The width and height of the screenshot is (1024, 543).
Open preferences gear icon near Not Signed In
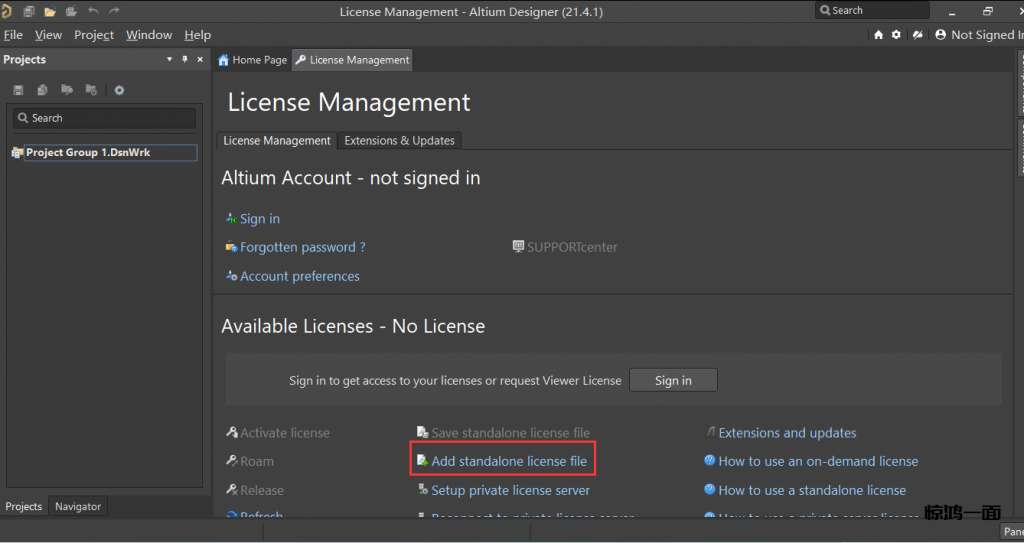(x=896, y=34)
